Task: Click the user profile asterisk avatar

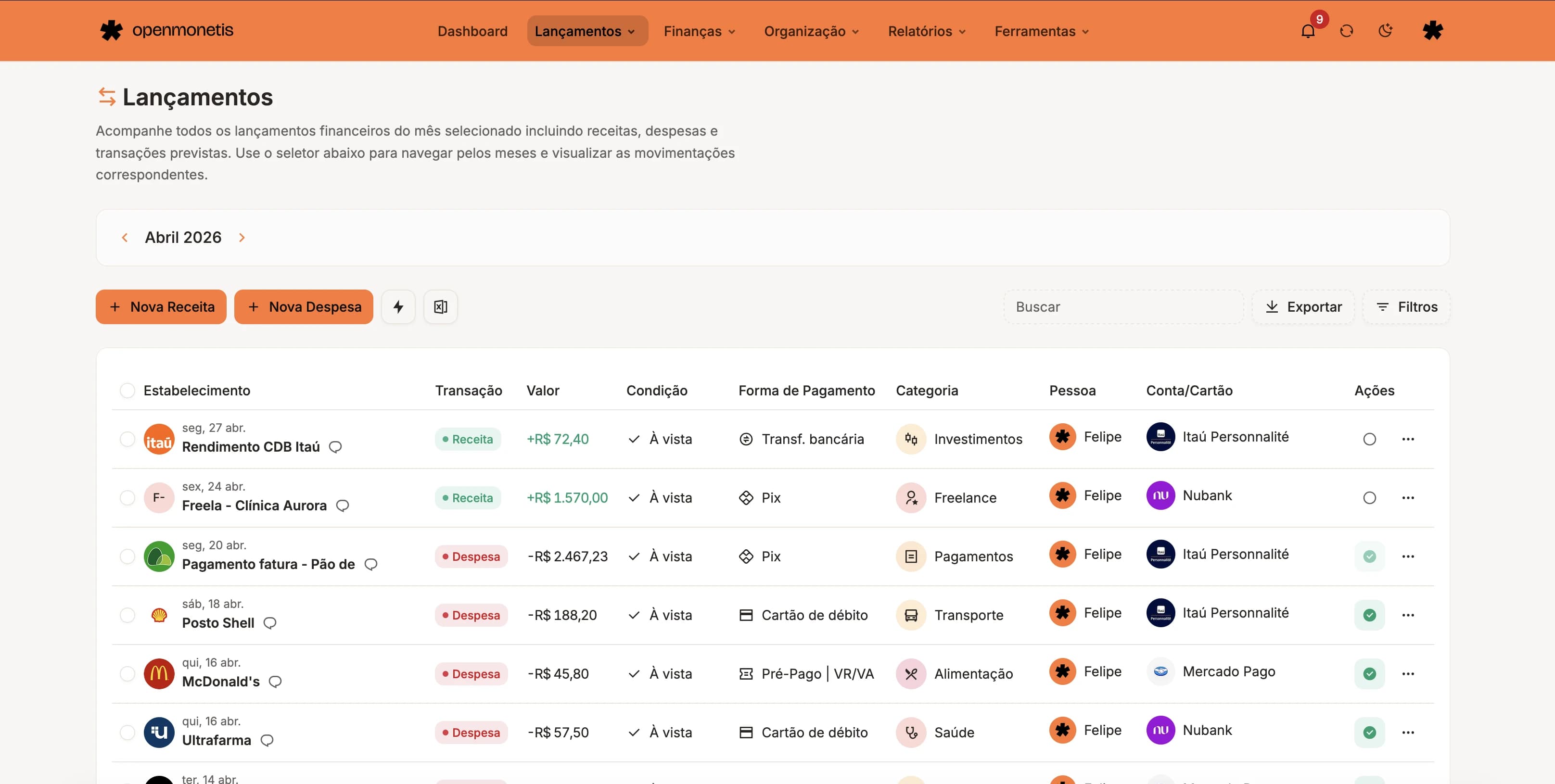Action: (1432, 31)
